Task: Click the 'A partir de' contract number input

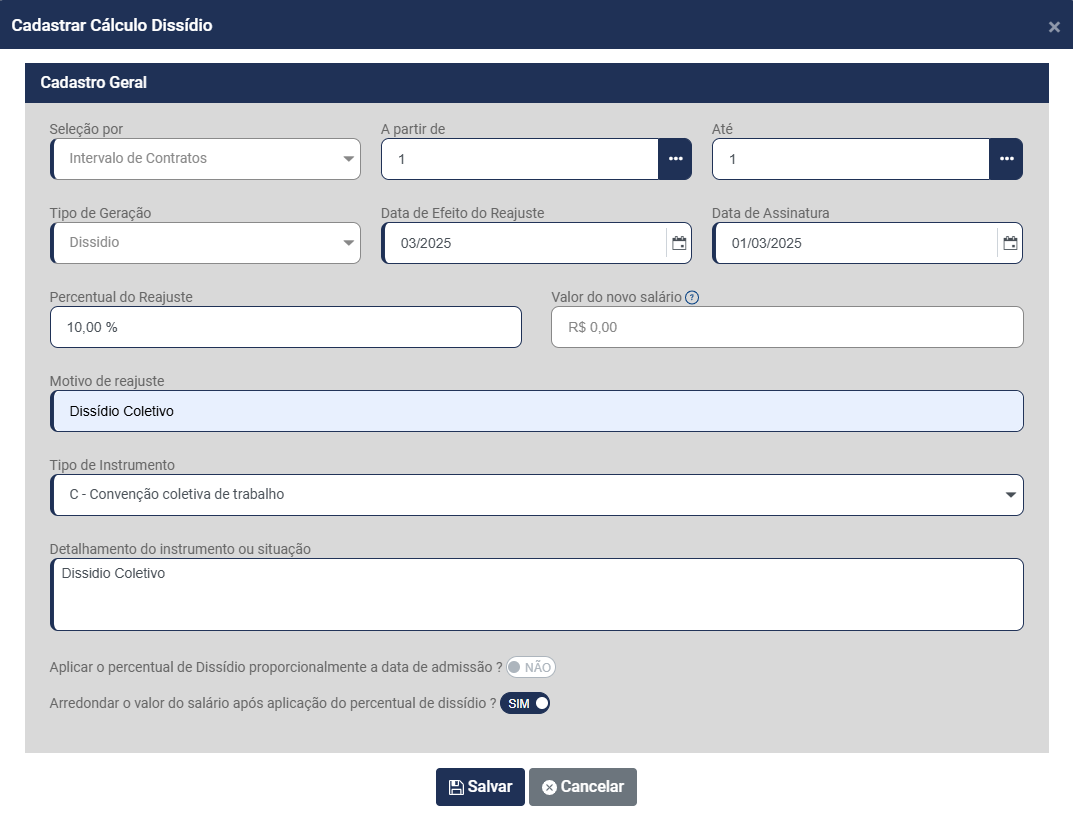Action: pyautogui.click(x=520, y=159)
